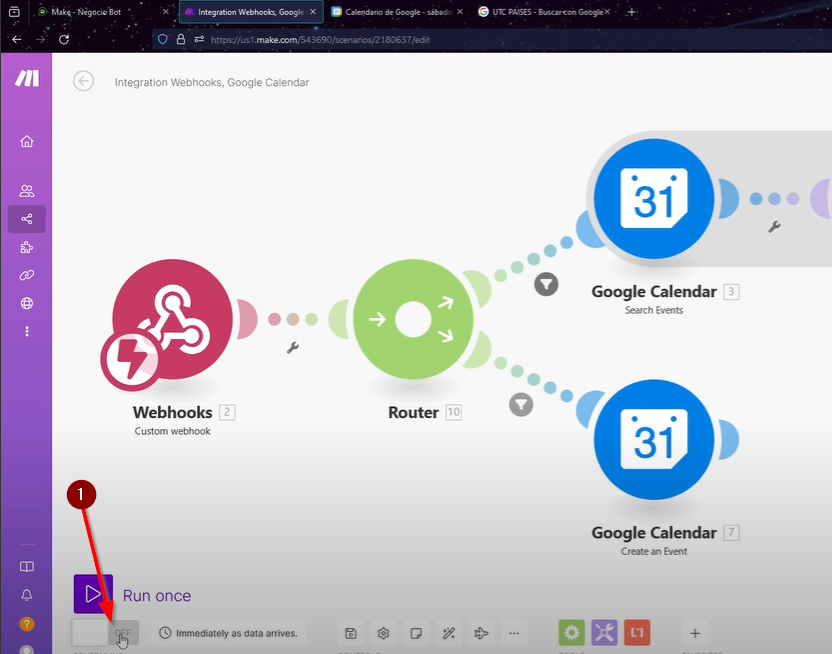Select the green Router module
The image size is (832, 654).
click(413, 319)
